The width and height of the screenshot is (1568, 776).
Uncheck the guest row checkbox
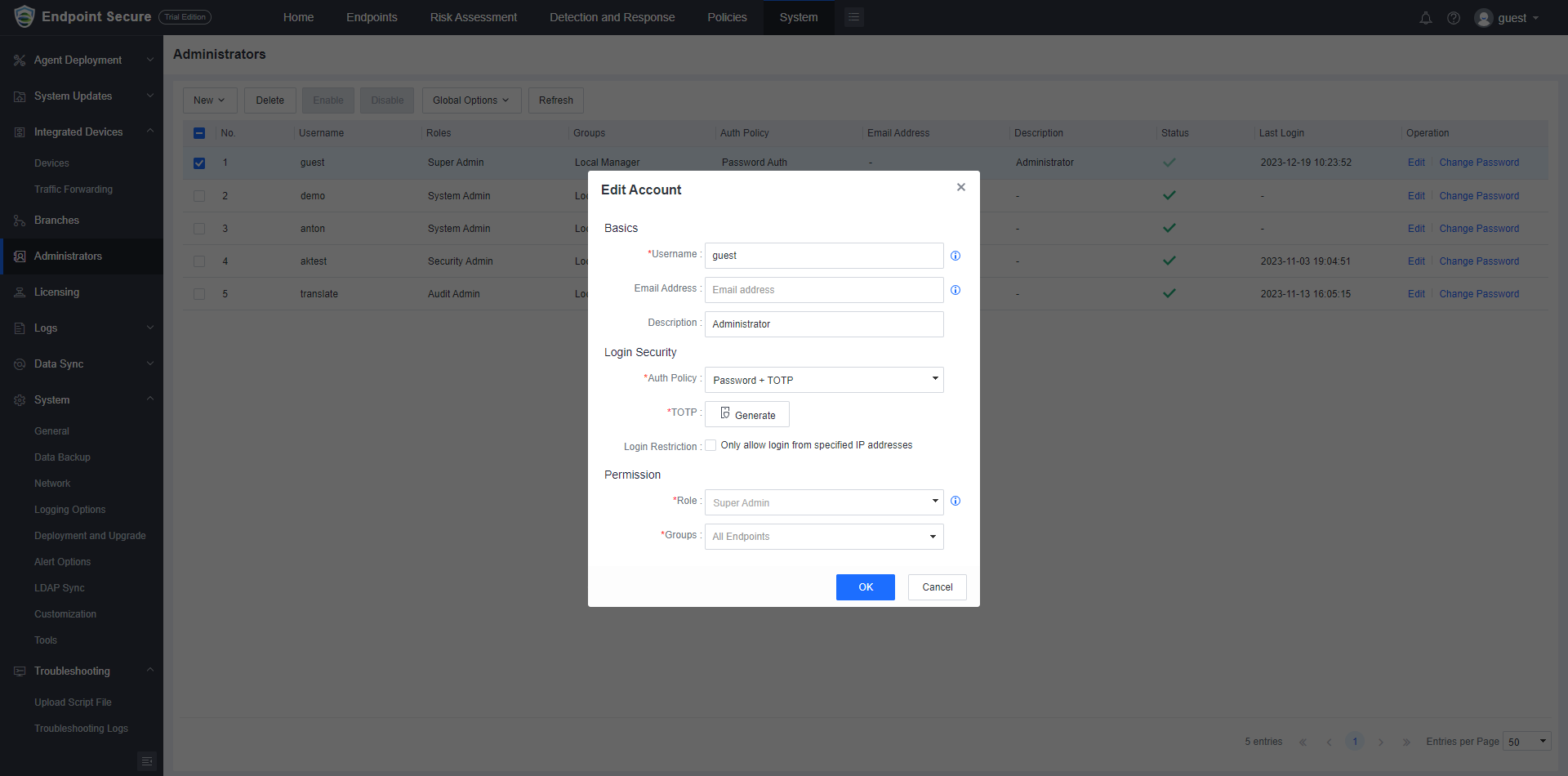coord(199,163)
